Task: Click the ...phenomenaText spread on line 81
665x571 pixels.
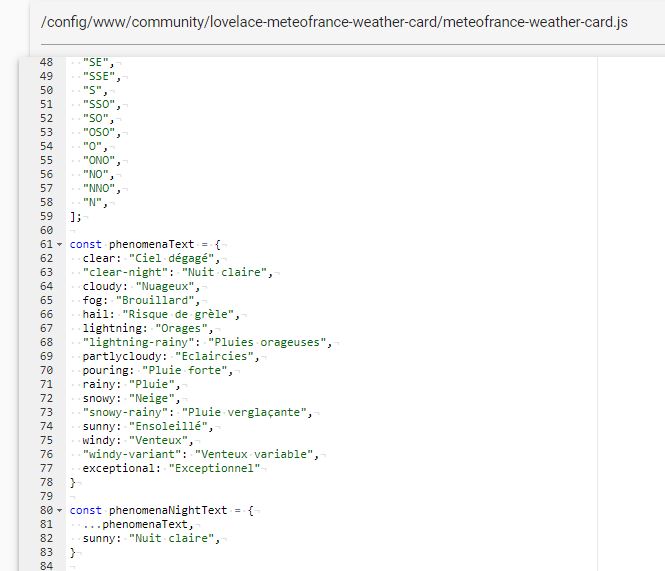Action: pos(135,524)
